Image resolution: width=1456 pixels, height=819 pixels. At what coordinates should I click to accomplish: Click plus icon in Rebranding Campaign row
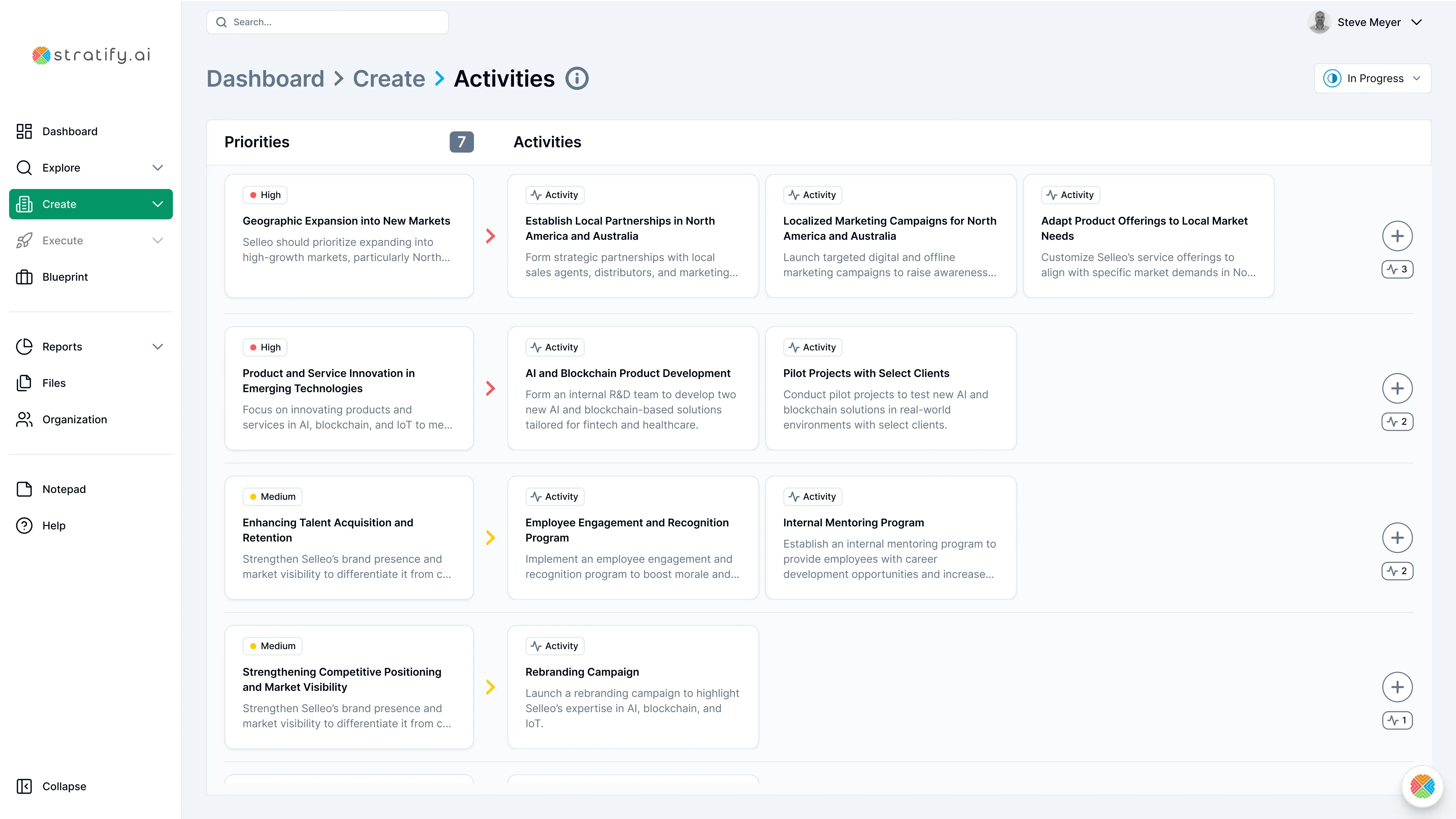point(1397,687)
